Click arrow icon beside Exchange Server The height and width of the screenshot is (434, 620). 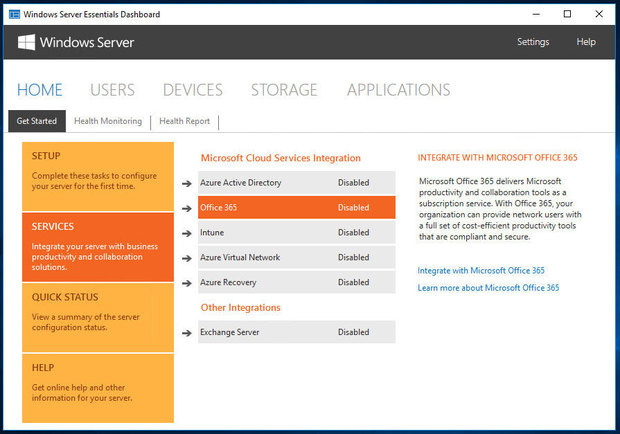pyautogui.click(x=187, y=333)
